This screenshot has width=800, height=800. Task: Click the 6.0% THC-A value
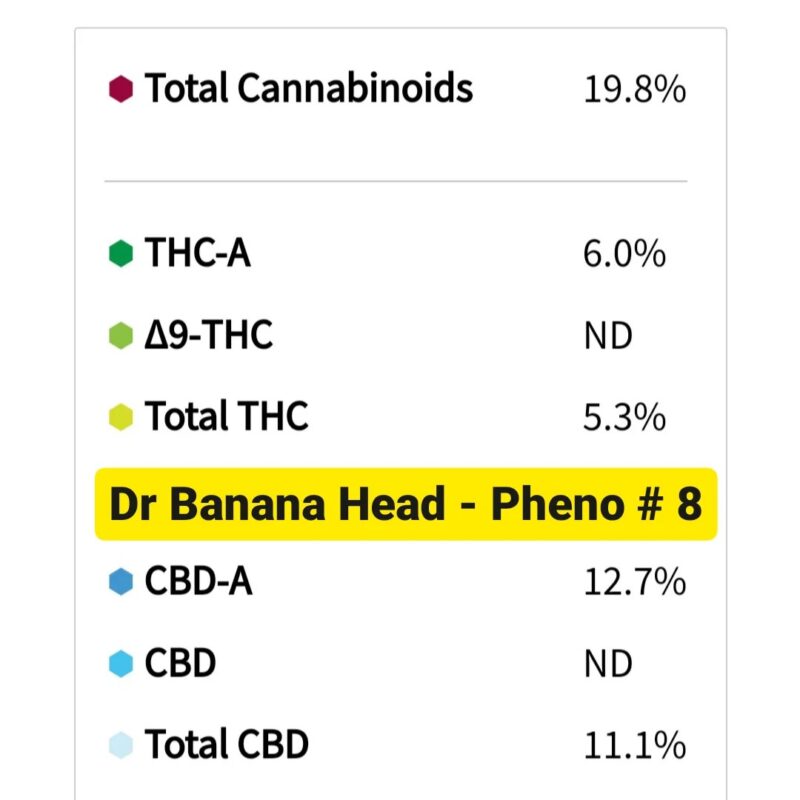coord(624,254)
